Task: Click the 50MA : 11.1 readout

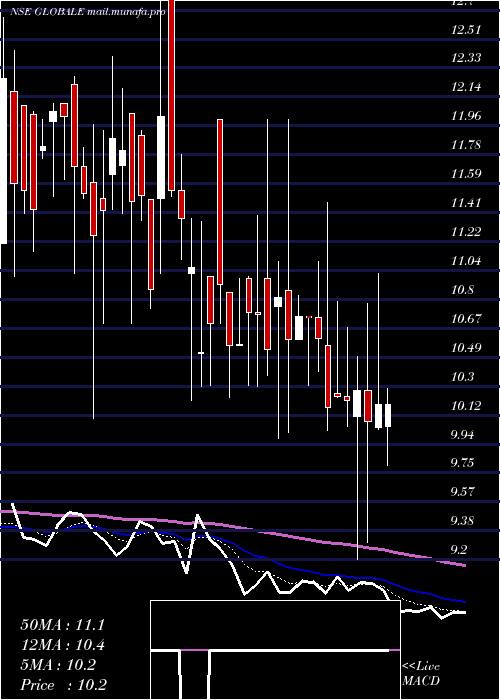Action: pyautogui.click(x=62, y=625)
